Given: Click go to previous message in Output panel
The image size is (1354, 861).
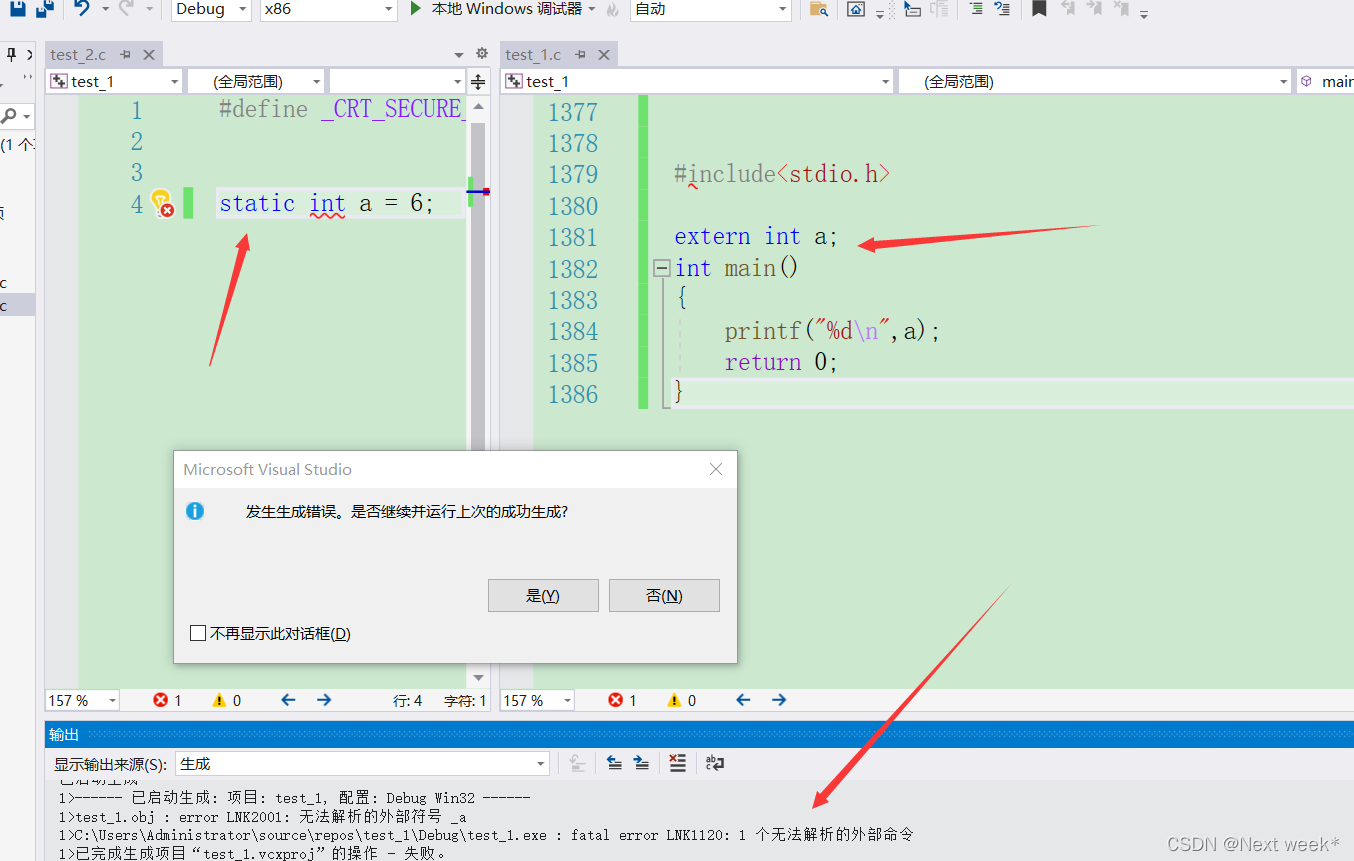Looking at the screenshot, I should (x=614, y=763).
